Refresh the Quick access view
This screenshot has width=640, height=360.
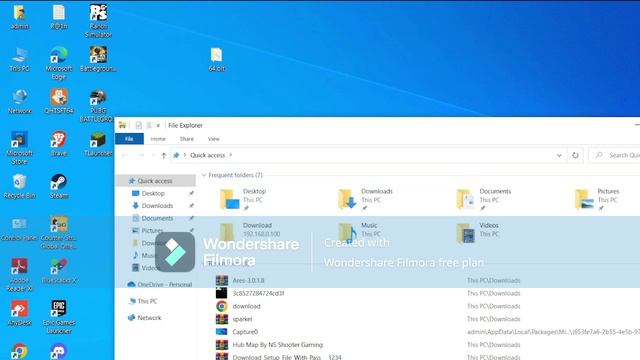coord(575,155)
